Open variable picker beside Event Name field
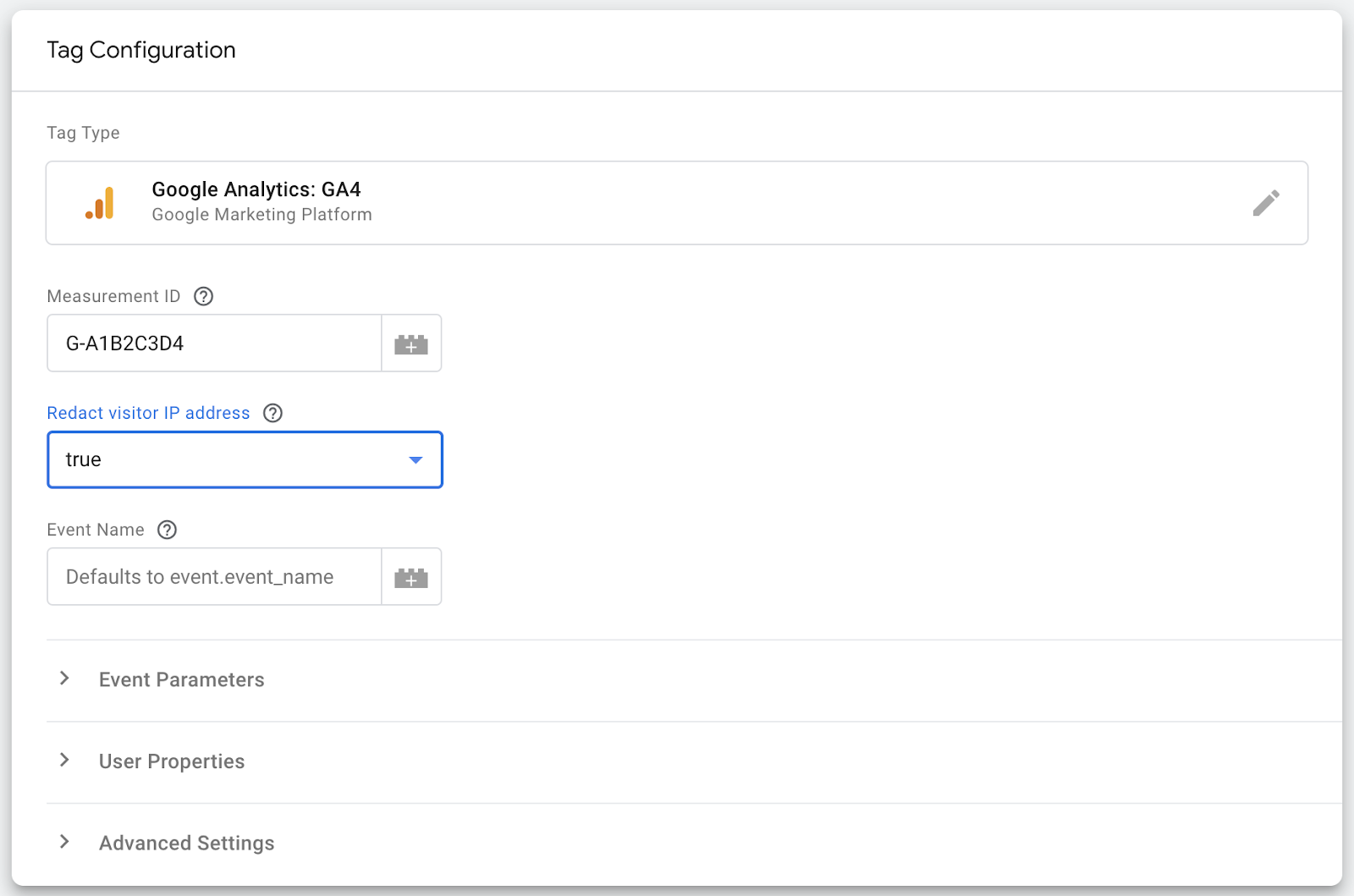Viewport: 1354px width, 896px height. tap(411, 577)
